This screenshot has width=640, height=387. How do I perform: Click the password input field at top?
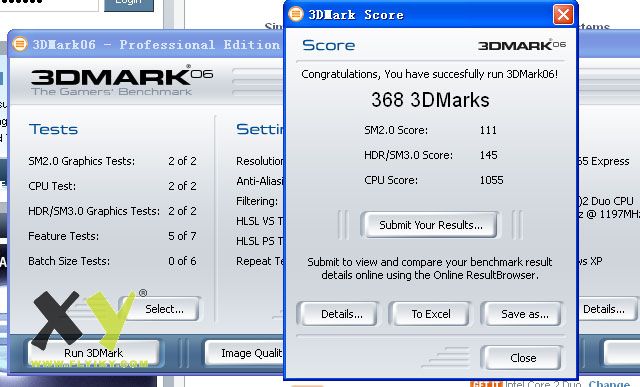tap(49, 4)
